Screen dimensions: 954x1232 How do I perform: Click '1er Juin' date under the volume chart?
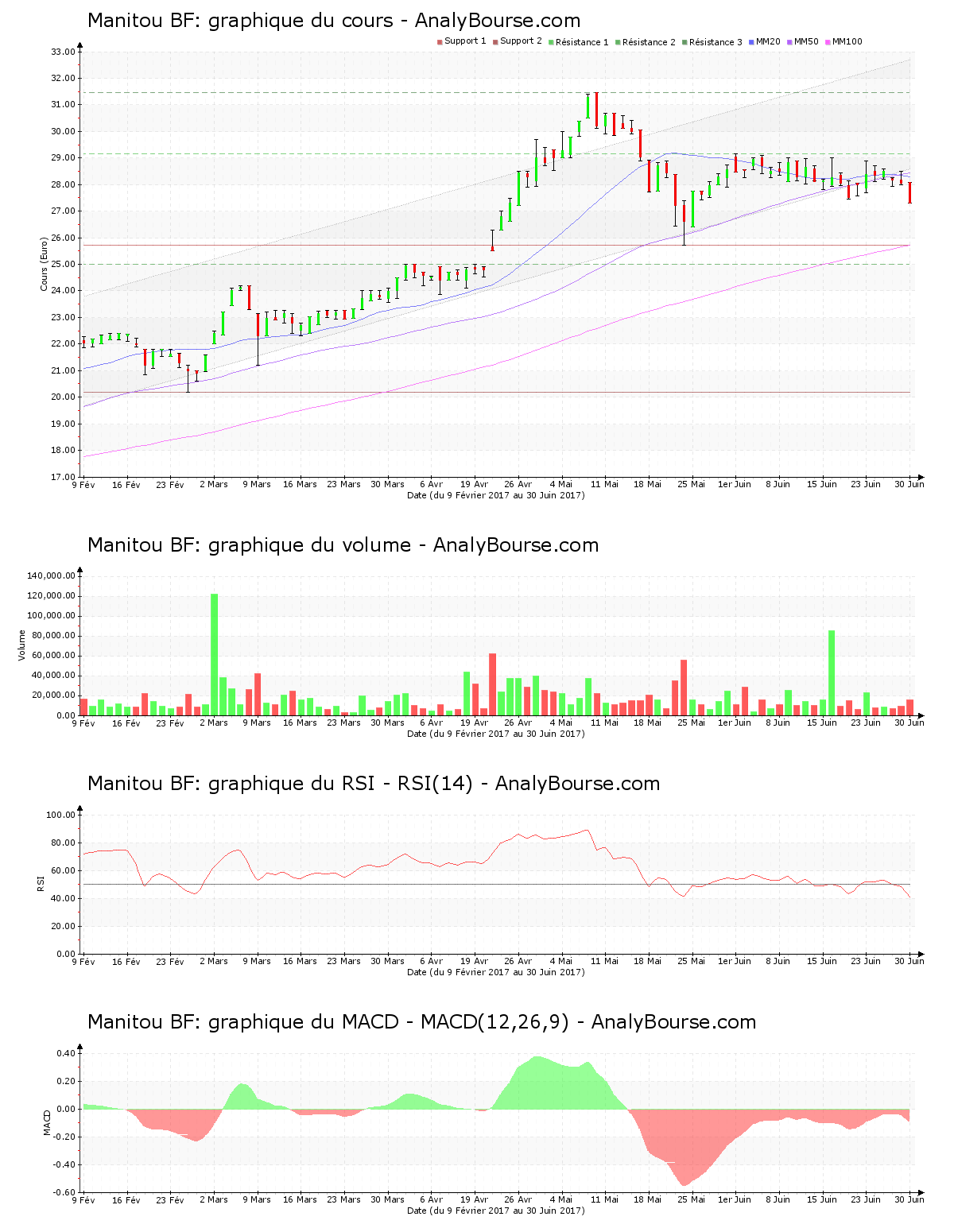[735, 723]
